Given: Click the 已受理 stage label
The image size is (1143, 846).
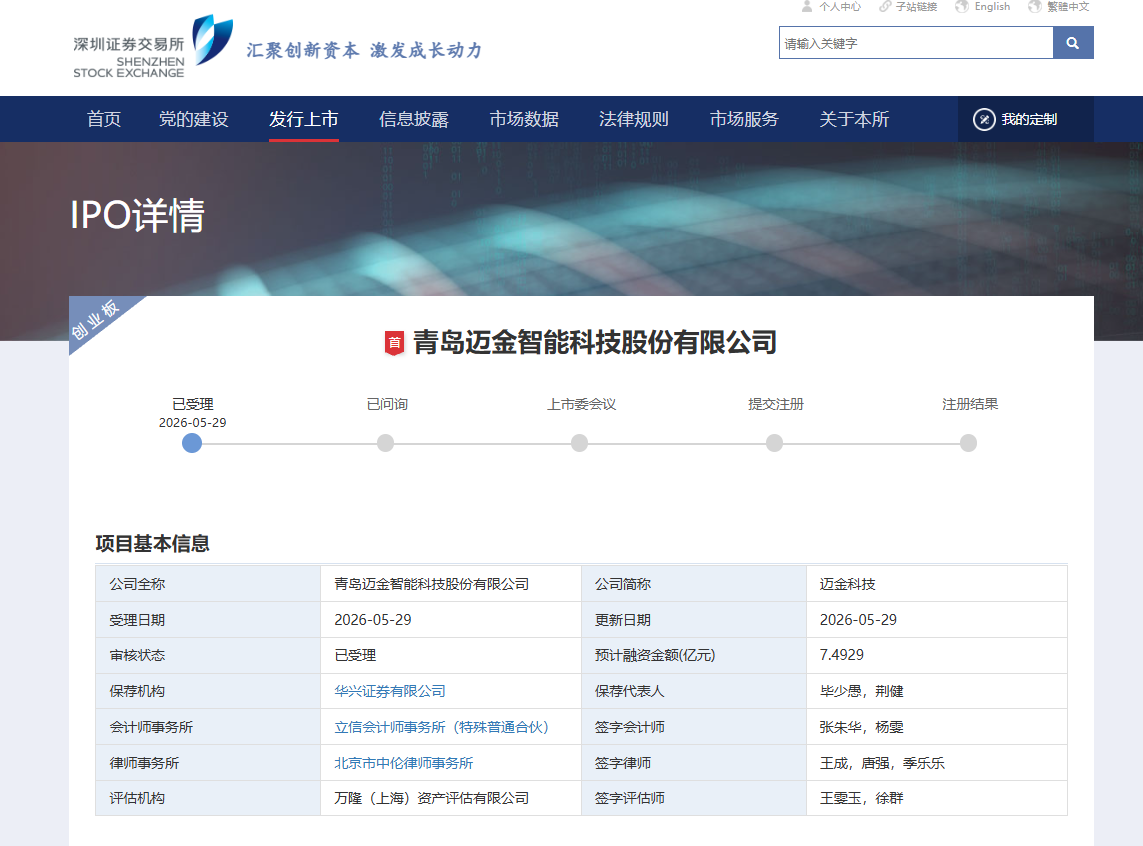Looking at the screenshot, I should coord(192,404).
